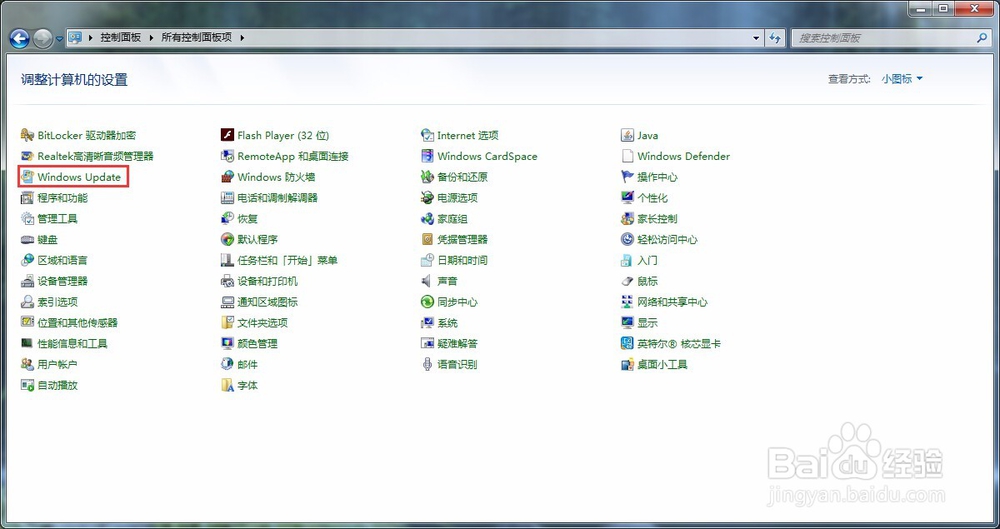Image resolution: width=1000 pixels, height=529 pixels.
Task: Expand the arrow after 所有控制面板项 breadcrumb
Action: coord(242,38)
